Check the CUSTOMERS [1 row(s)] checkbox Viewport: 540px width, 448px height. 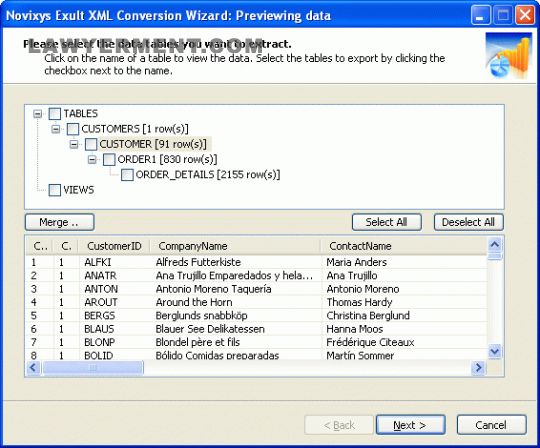pos(73,129)
